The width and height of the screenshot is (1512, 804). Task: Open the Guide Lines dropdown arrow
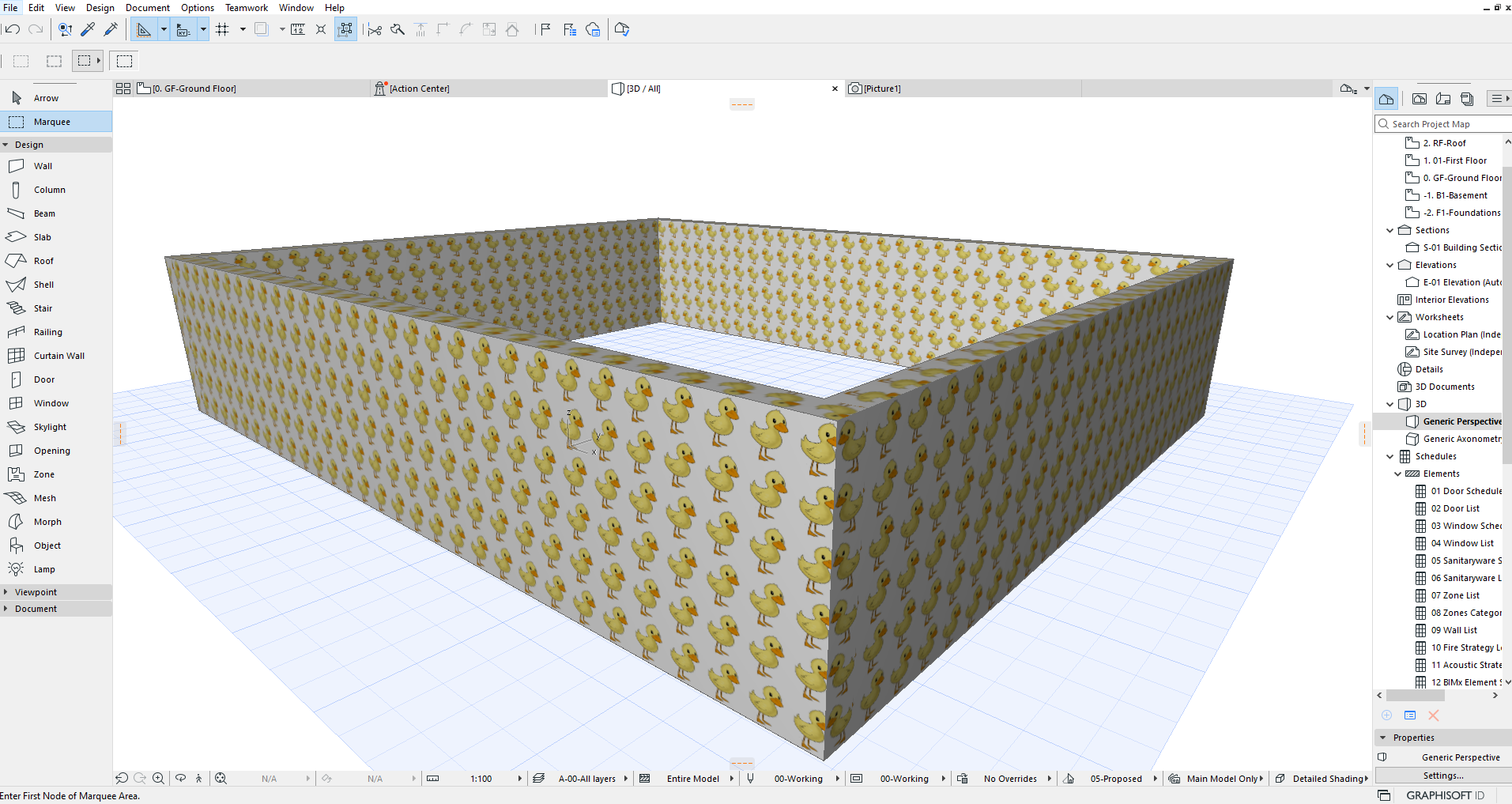[x=164, y=29]
